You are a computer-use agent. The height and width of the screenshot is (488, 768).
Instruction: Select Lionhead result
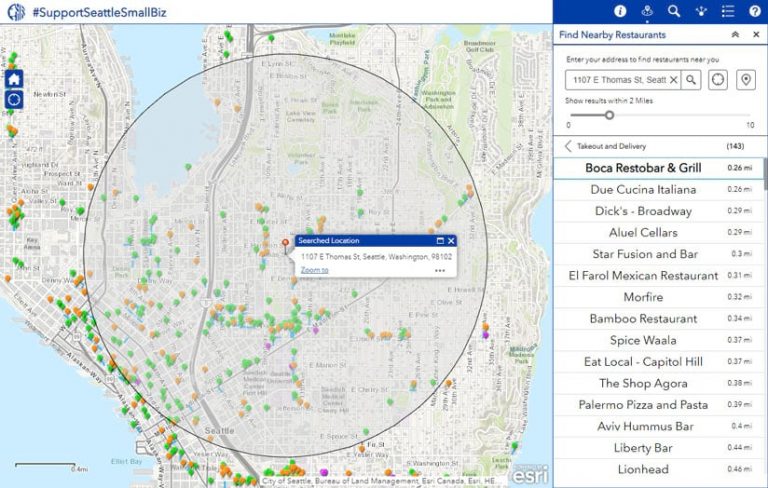coord(658,470)
